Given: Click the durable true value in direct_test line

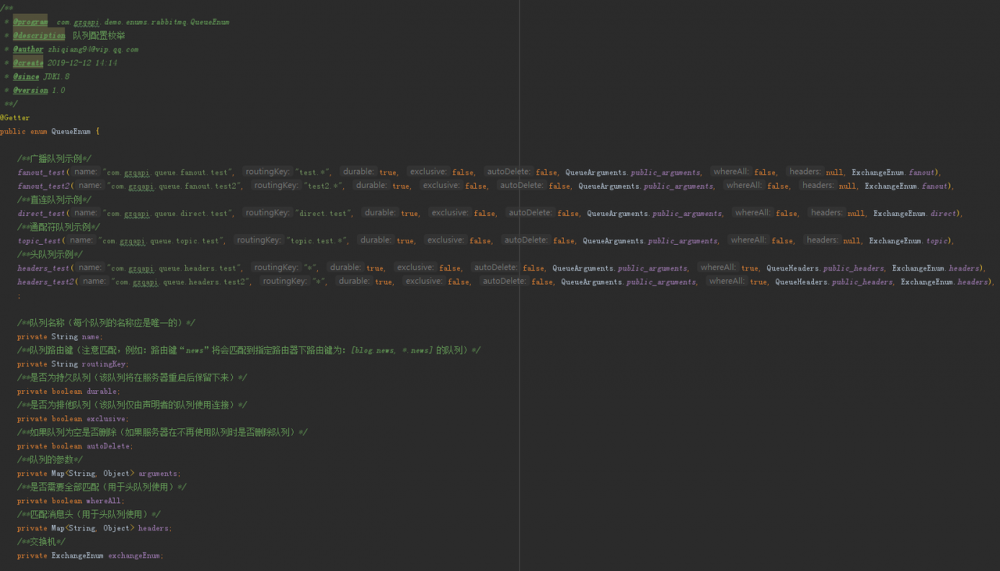Looking at the screenshot, I should [x=409, y=213].
